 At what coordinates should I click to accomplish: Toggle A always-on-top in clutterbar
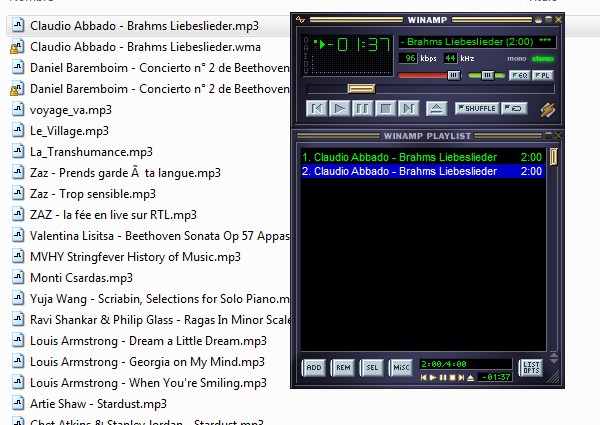coord(306,47)
